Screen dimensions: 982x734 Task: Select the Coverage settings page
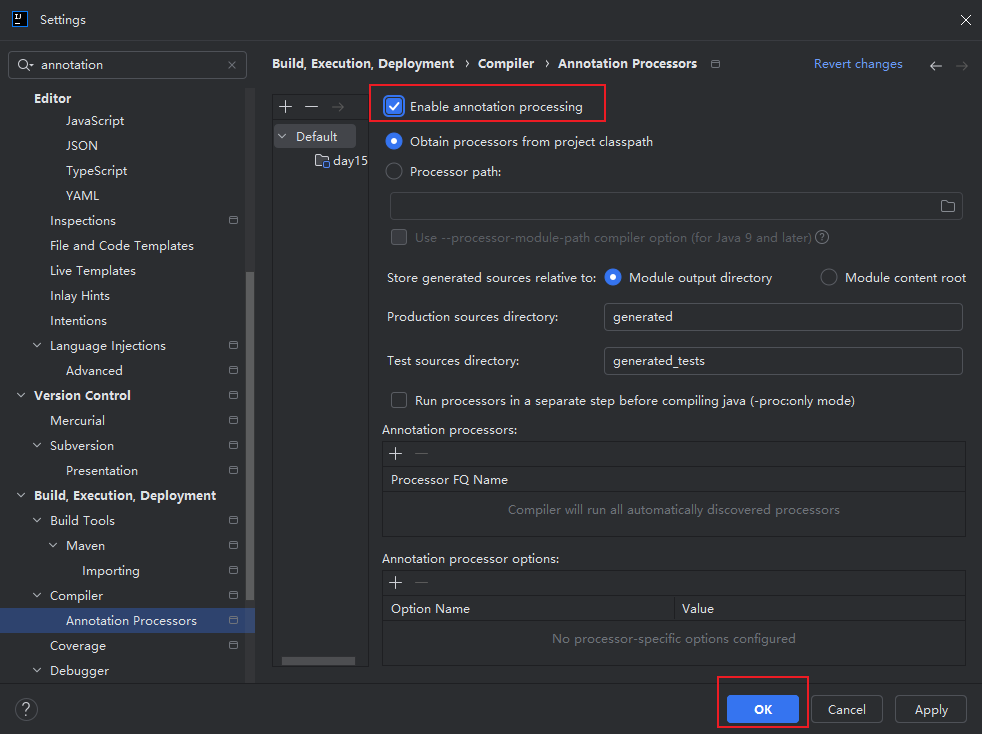tap(78, 646)
